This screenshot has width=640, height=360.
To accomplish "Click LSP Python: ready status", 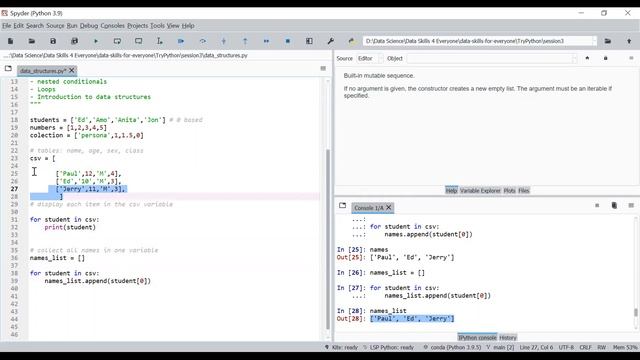I will (x=389, y=347).
